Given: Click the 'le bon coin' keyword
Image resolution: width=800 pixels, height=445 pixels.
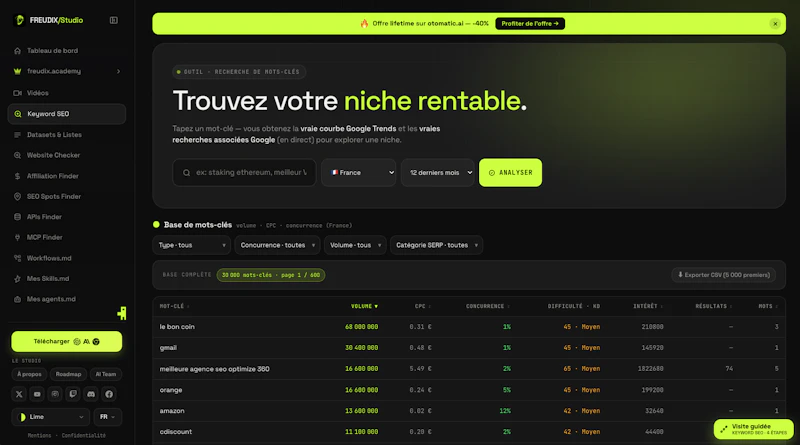Looking at the screenshot, I should coord(177,327).
